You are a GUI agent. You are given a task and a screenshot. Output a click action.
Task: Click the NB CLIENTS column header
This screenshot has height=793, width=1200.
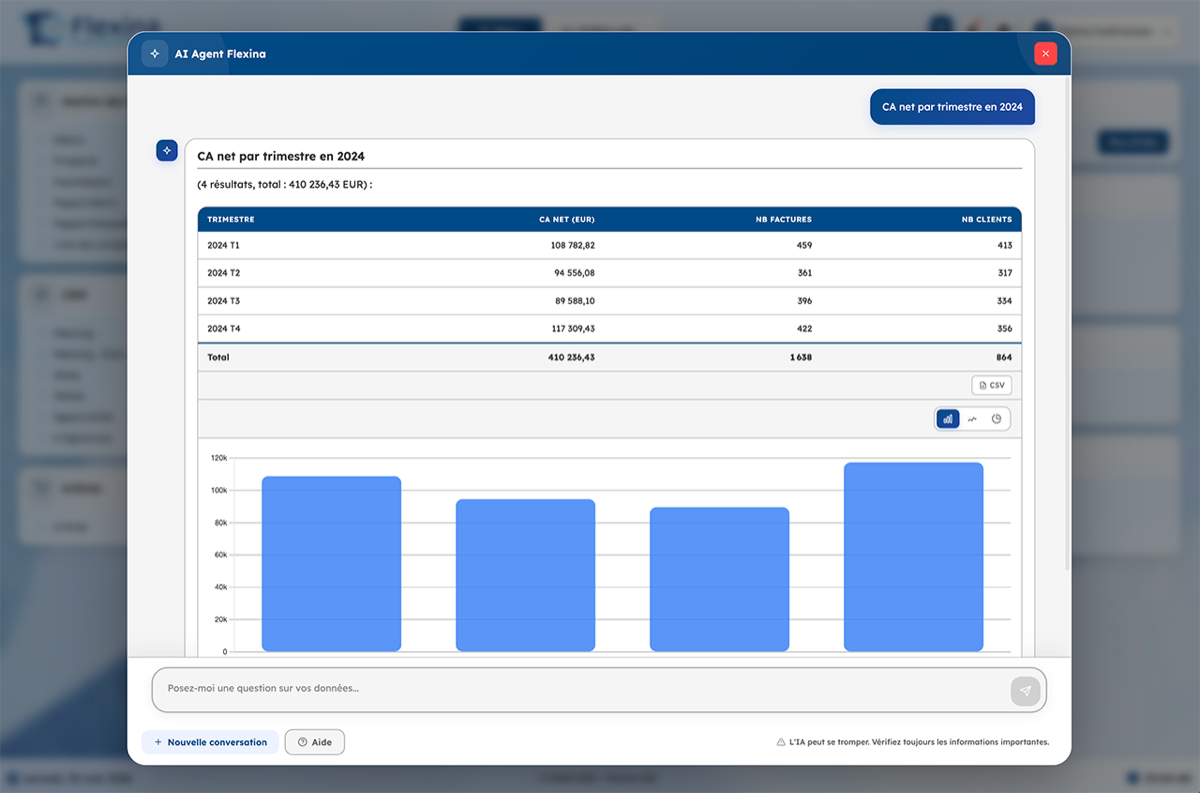tap(986, 219)
